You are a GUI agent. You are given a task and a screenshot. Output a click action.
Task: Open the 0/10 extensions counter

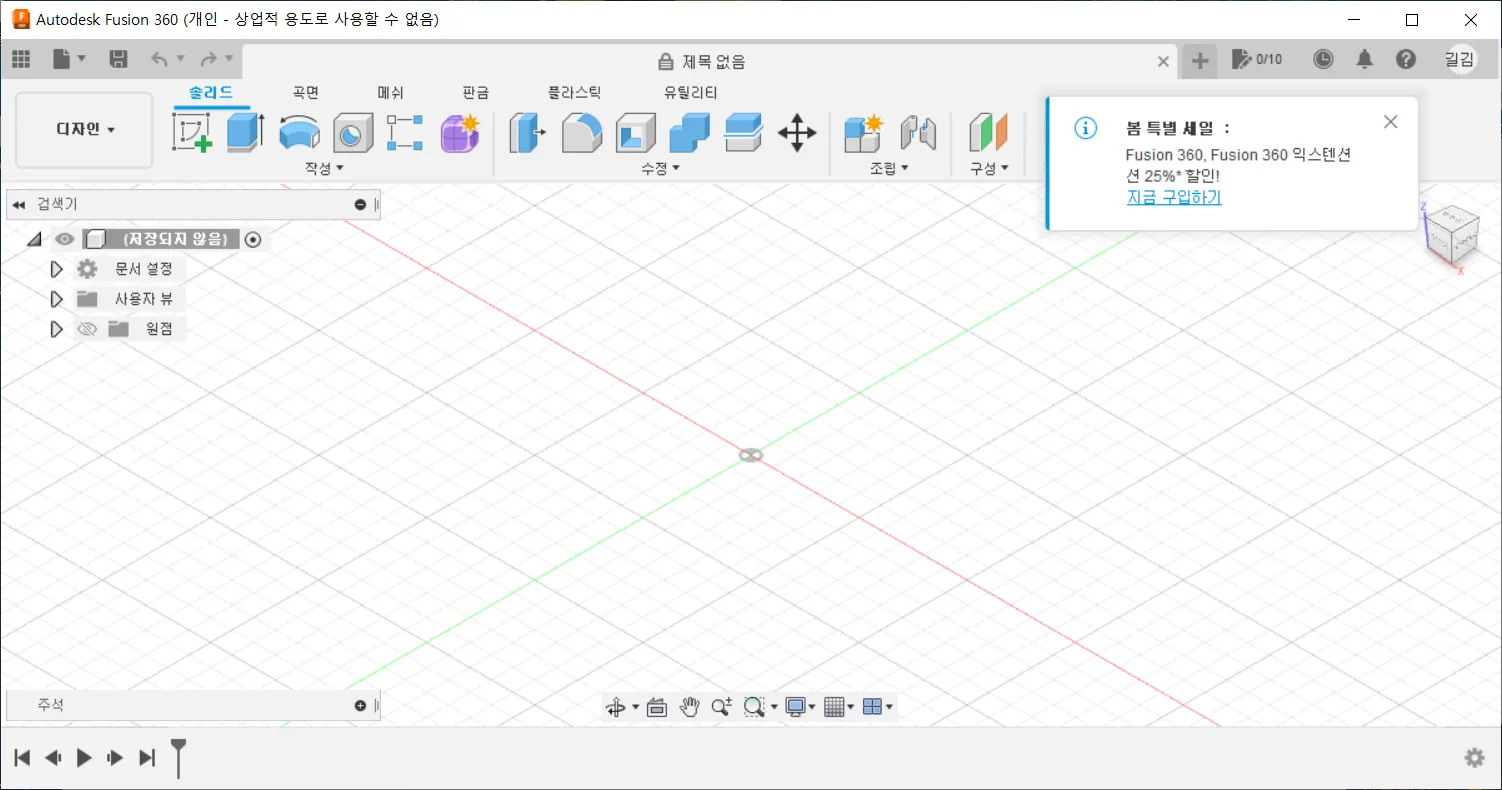click(1257, 59)
